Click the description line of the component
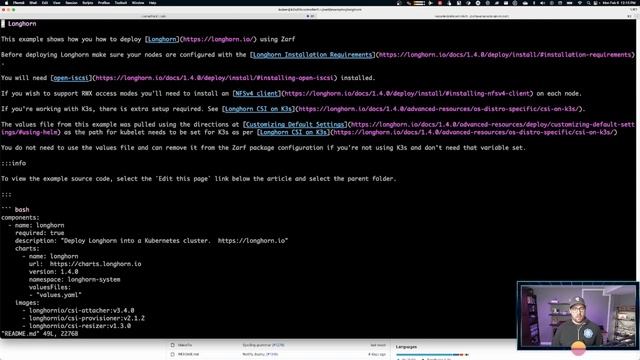 pyautogui.click(x=151, y=240)
